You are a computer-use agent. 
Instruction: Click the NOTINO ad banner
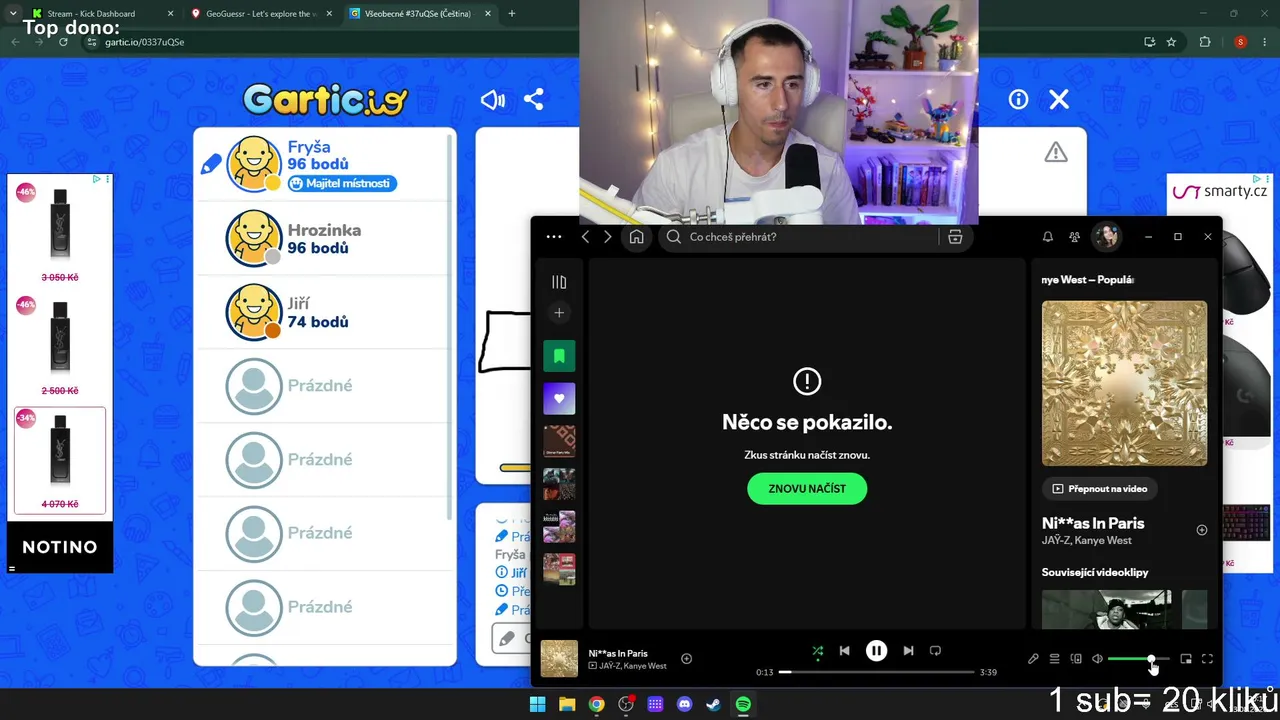pyautogui.click(x=60, y=547)
